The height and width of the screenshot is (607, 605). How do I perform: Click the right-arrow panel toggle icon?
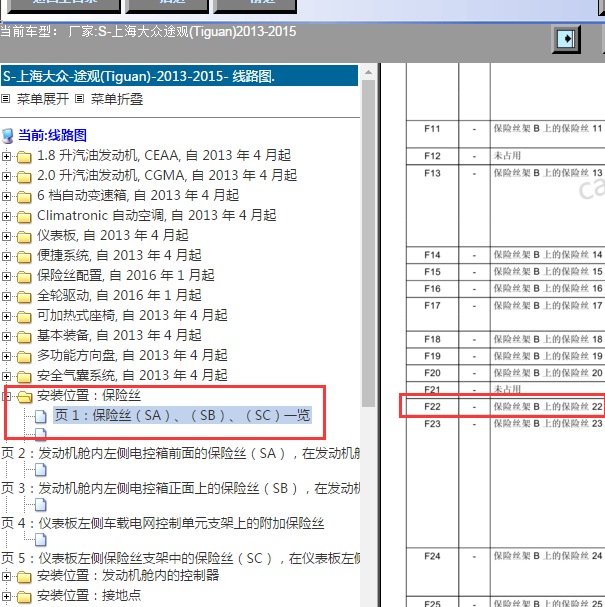pos(566,39)
